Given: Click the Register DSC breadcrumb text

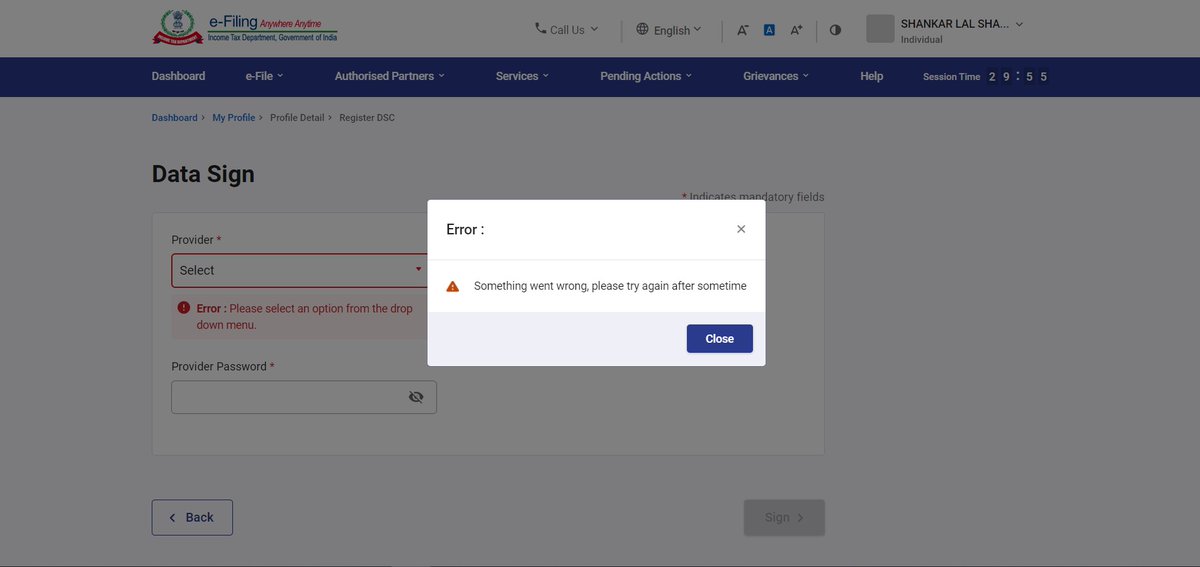Looking at the screenshot, I should click(367, 118).
